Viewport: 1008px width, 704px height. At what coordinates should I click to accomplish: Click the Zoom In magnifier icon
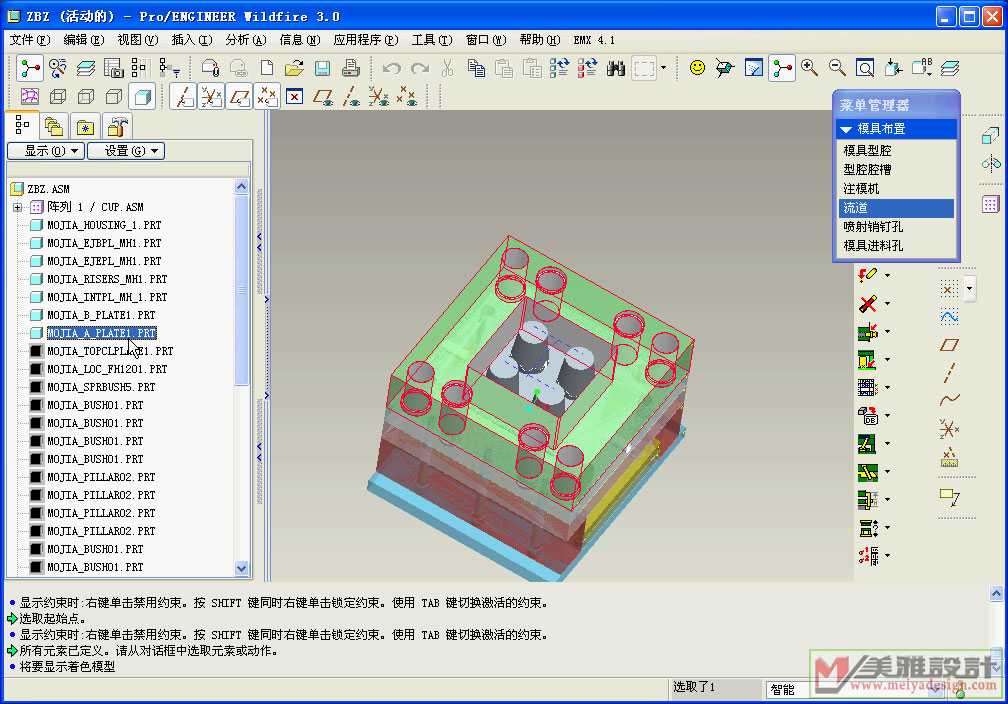click(x=809, y=68)
